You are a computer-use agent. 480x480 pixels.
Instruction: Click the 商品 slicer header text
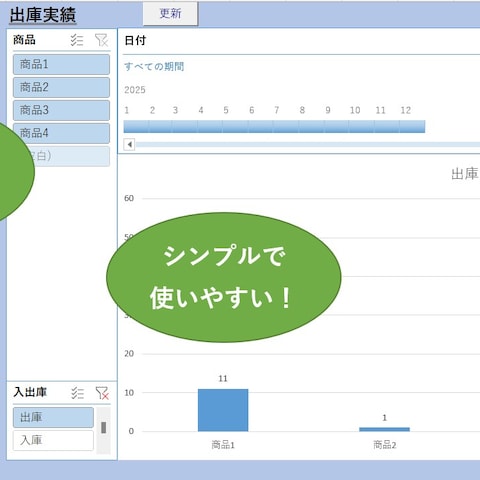[x=24, y=40]
